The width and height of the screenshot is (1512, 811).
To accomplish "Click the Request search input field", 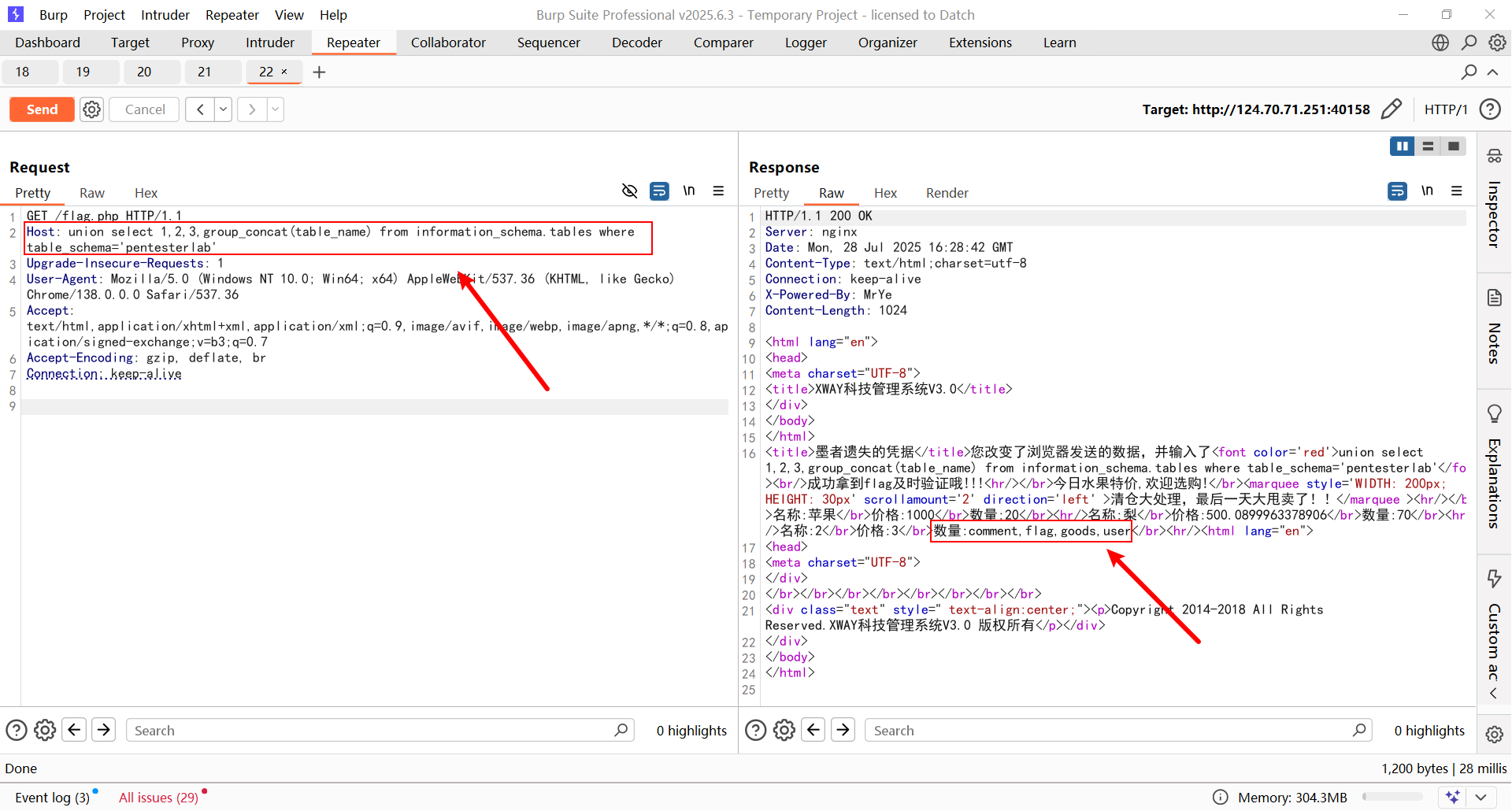I will 380,730.
